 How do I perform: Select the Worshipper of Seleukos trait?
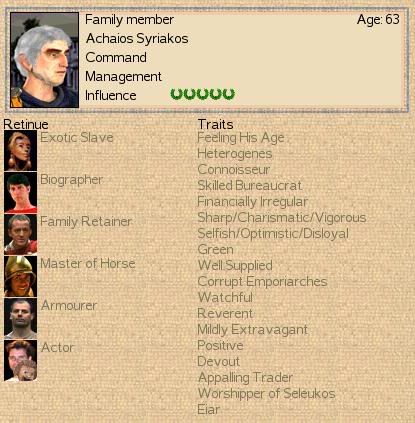(x=266, y=394)
